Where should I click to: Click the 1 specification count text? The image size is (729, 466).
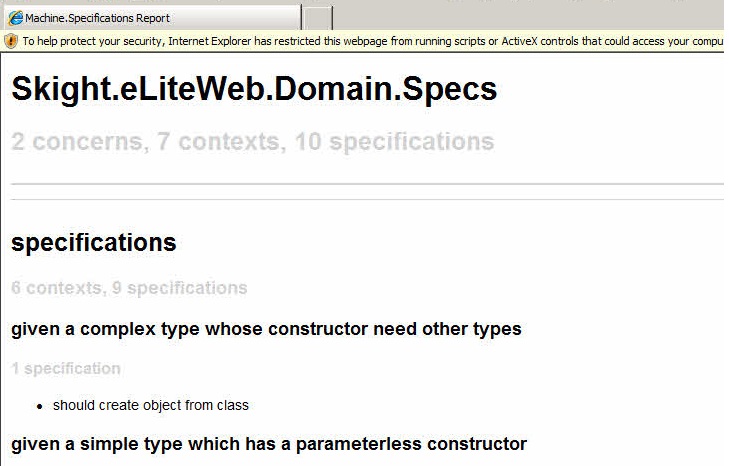pyautogui.click(x=66, y=368)
